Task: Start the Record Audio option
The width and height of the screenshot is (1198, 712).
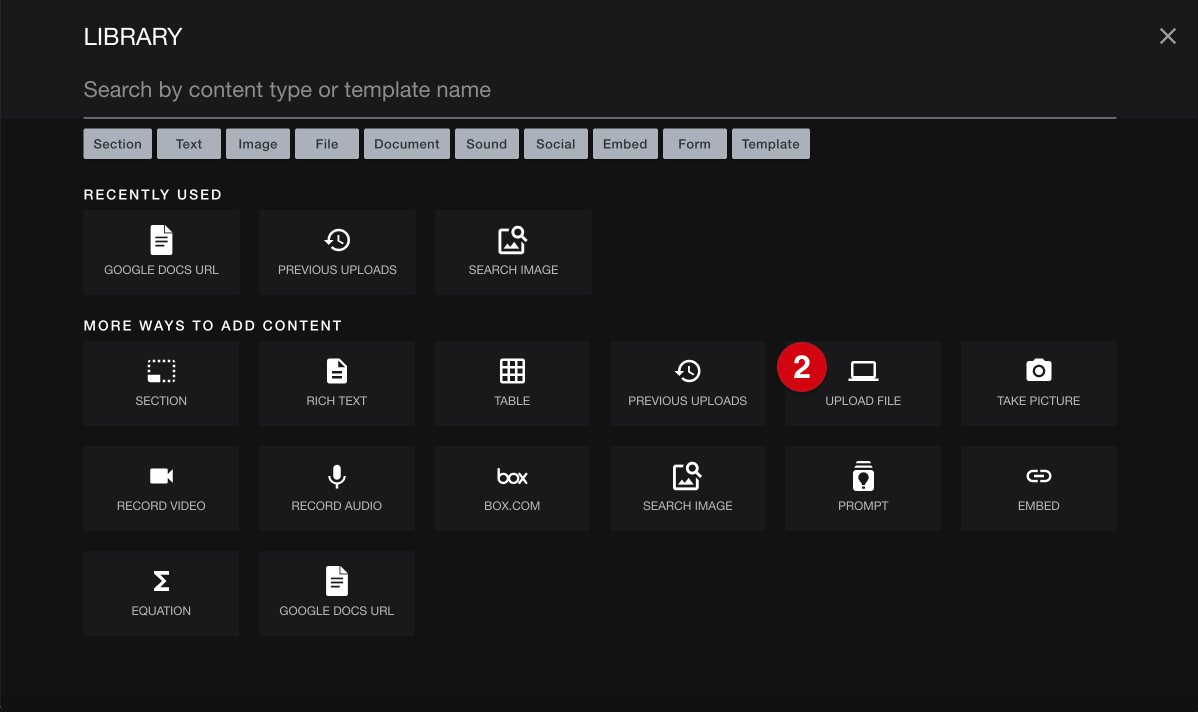Action: pos(337,489)
